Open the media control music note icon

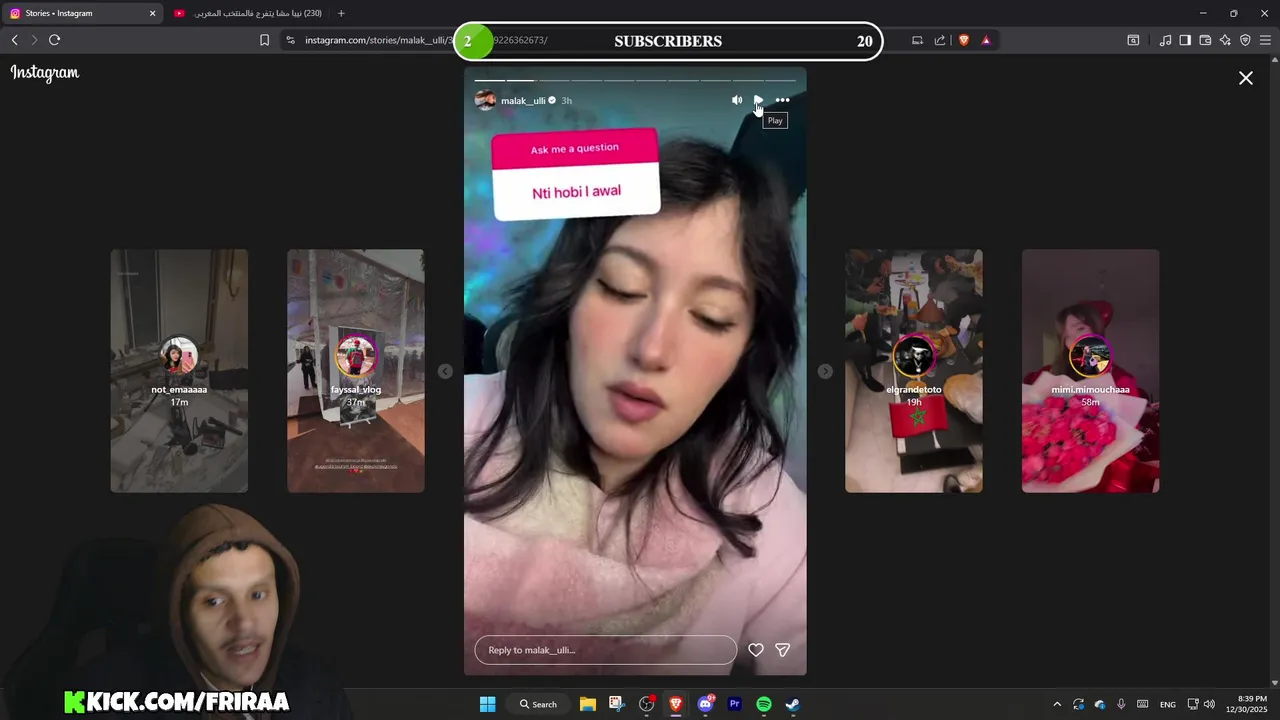click(1165, 40)
